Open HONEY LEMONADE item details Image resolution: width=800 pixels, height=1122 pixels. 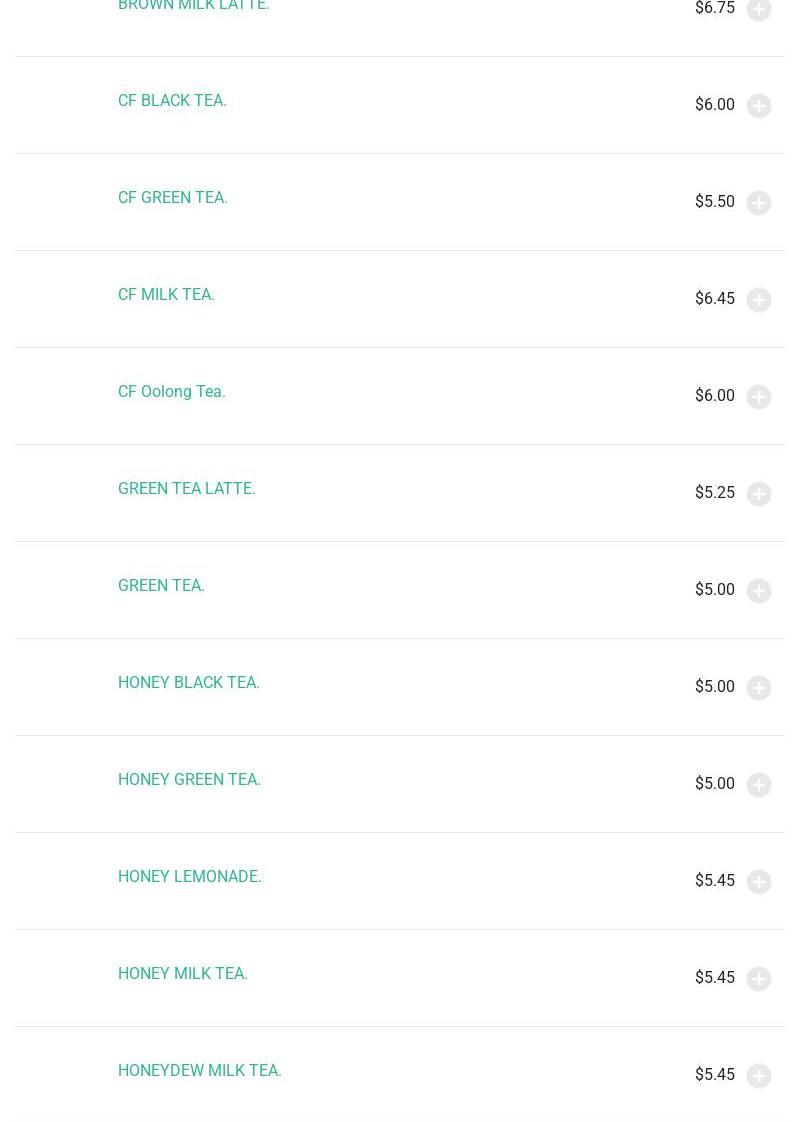click(190, 877)
